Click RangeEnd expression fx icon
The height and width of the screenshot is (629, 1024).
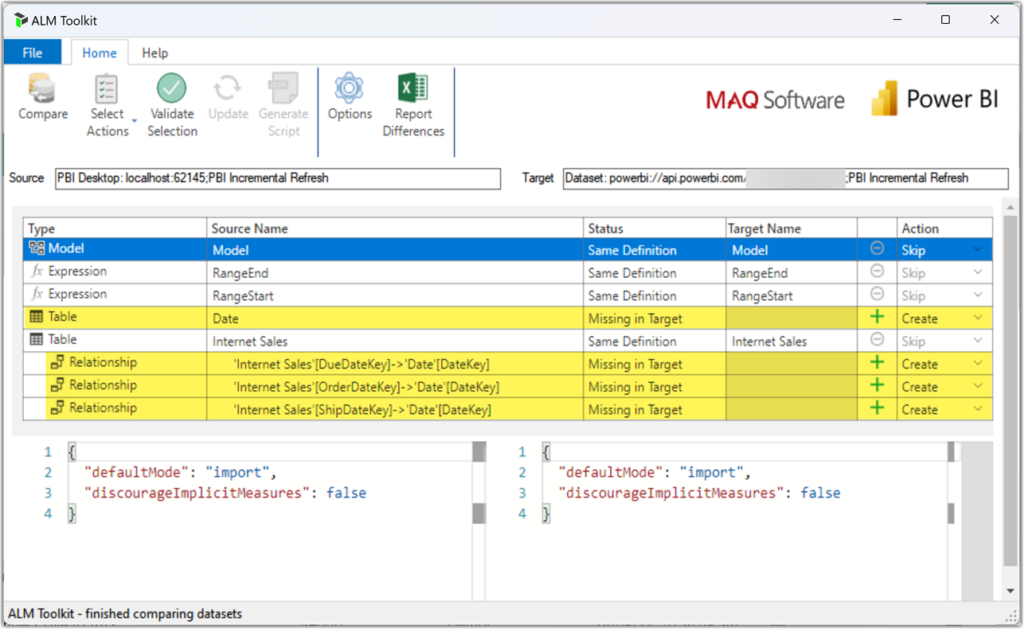pos(37,271)
